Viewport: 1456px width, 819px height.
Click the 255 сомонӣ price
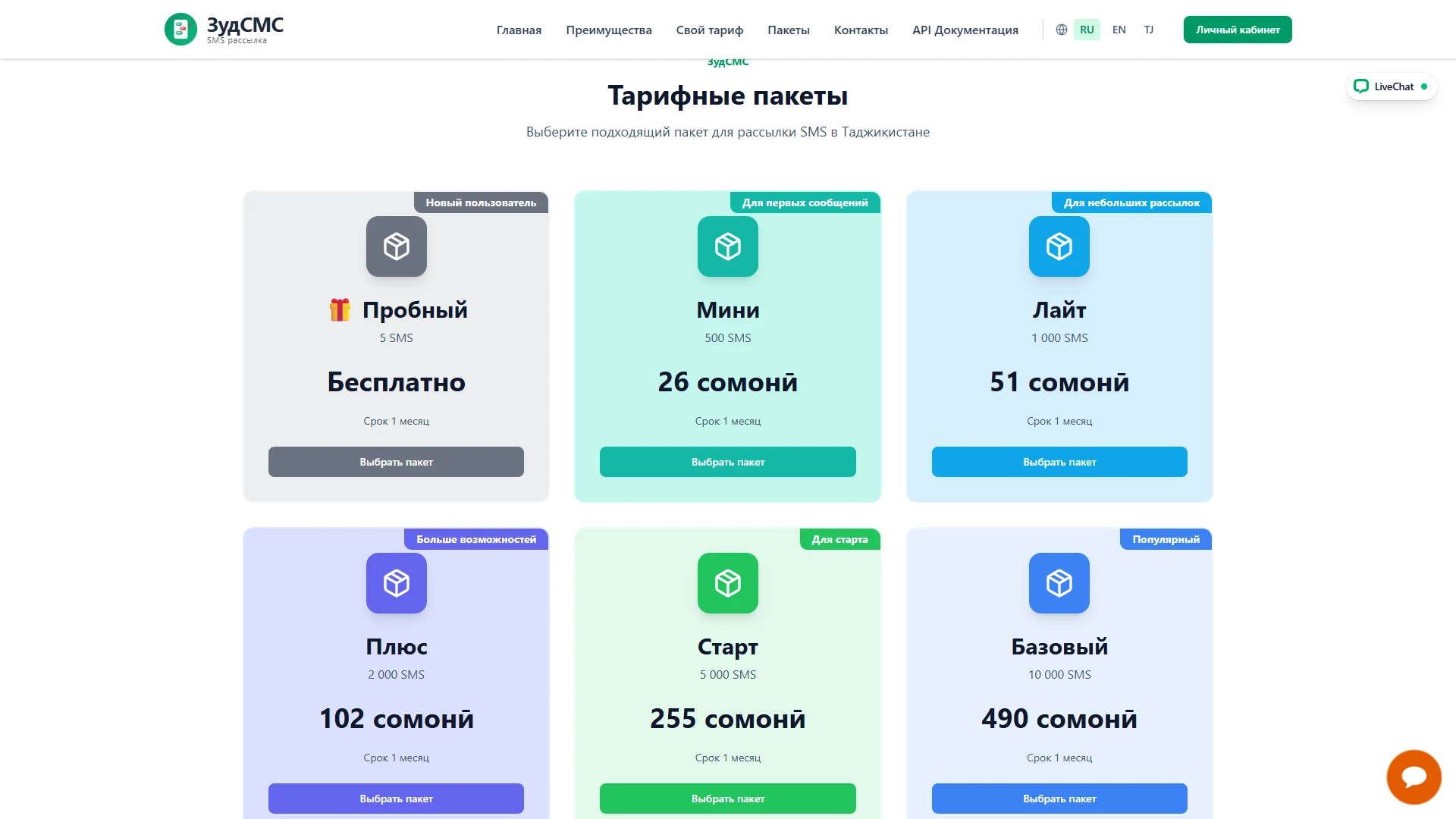point(728,719)
